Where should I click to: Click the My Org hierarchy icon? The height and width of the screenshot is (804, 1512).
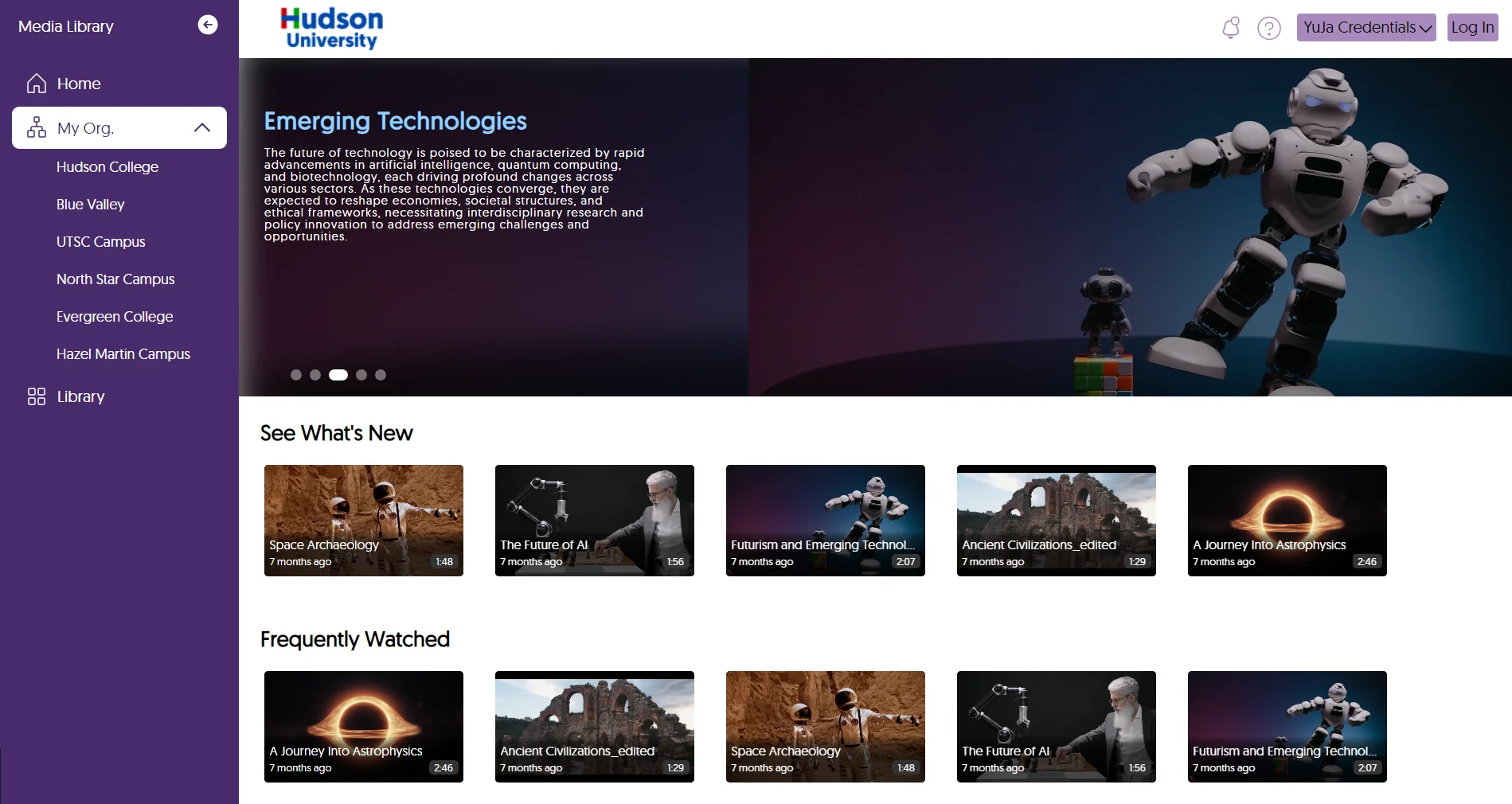[37, 127]
